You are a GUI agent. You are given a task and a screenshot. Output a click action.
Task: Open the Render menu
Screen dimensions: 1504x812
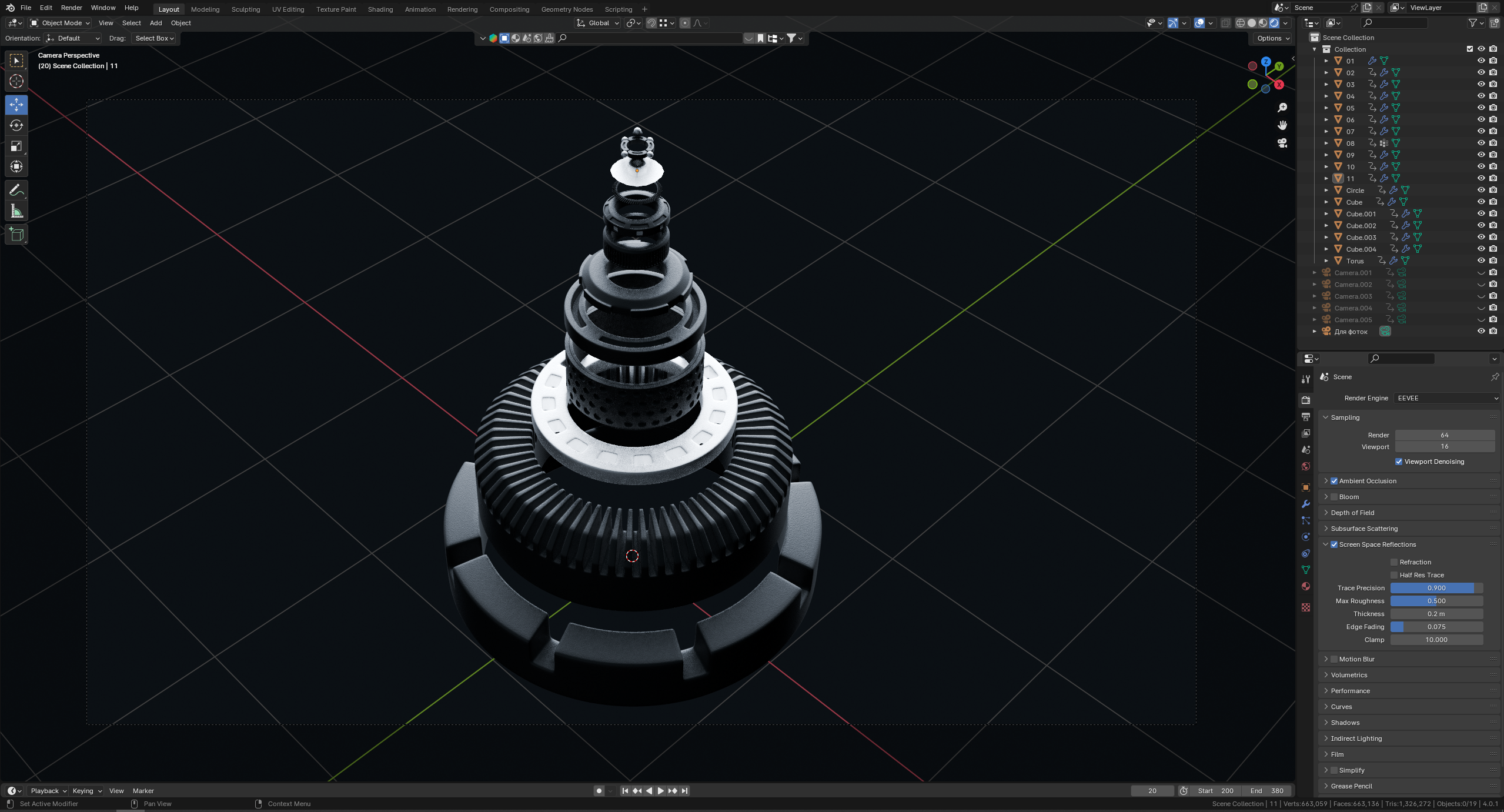point(71,8)
